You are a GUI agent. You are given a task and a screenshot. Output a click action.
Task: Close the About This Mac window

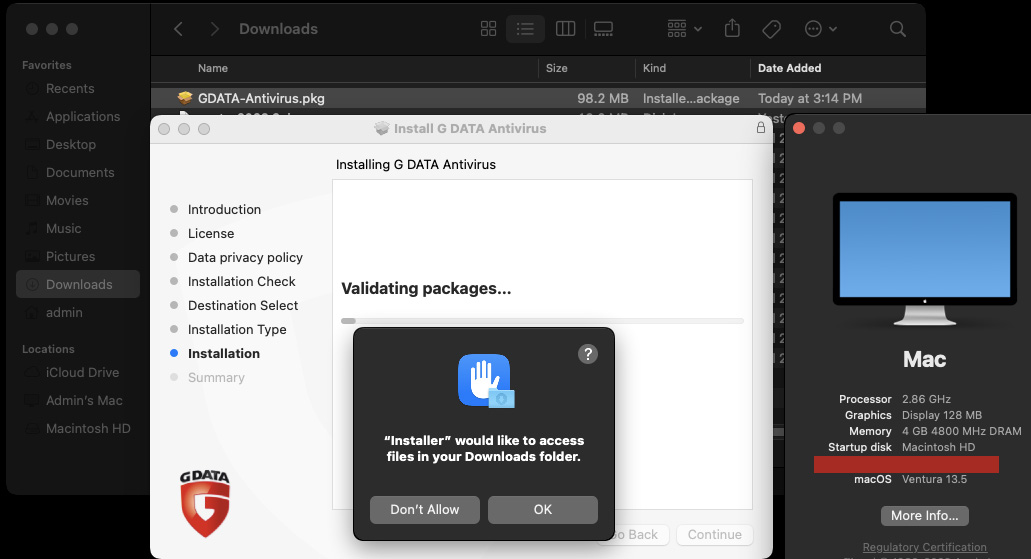coord(799,128)
